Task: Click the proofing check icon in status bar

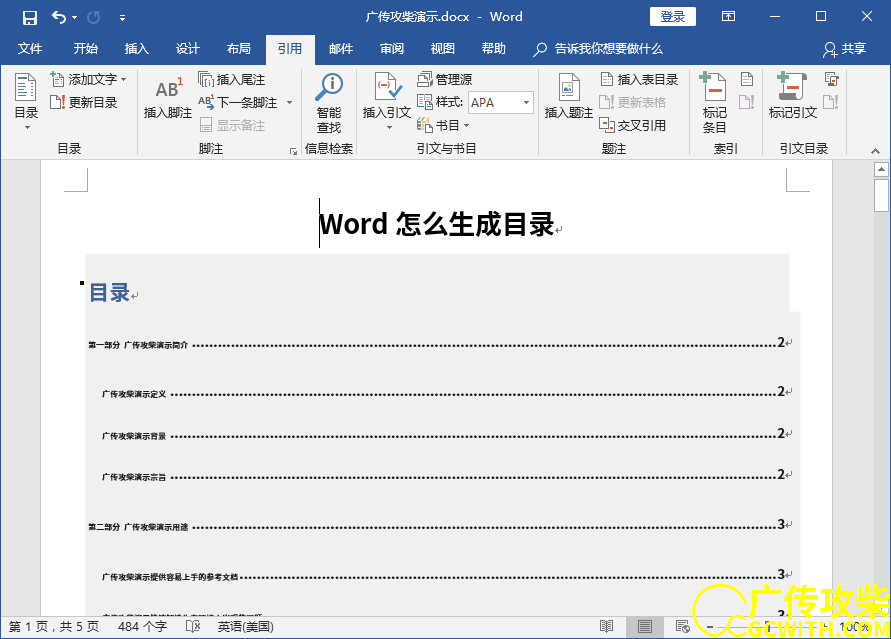Action: (193, 627)
